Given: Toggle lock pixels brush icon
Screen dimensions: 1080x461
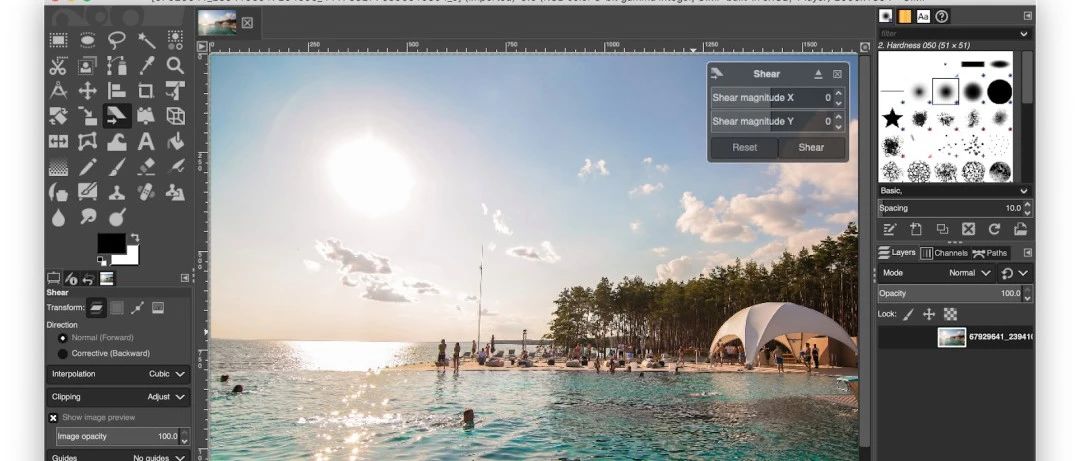Looking at the screenshot, I should pos(908,314).
